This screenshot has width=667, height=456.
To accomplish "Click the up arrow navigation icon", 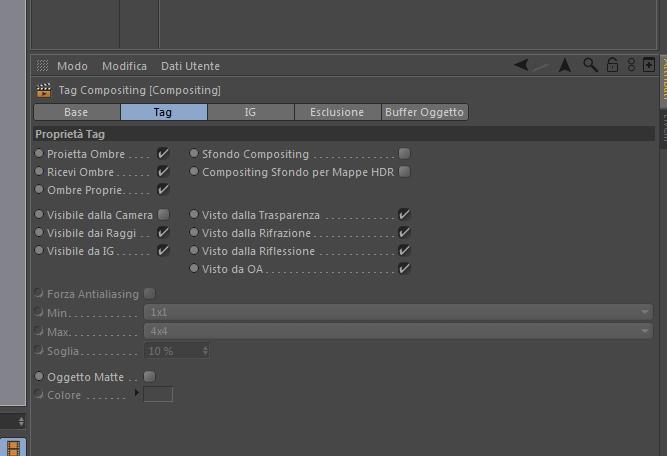I will coord(565,65).
